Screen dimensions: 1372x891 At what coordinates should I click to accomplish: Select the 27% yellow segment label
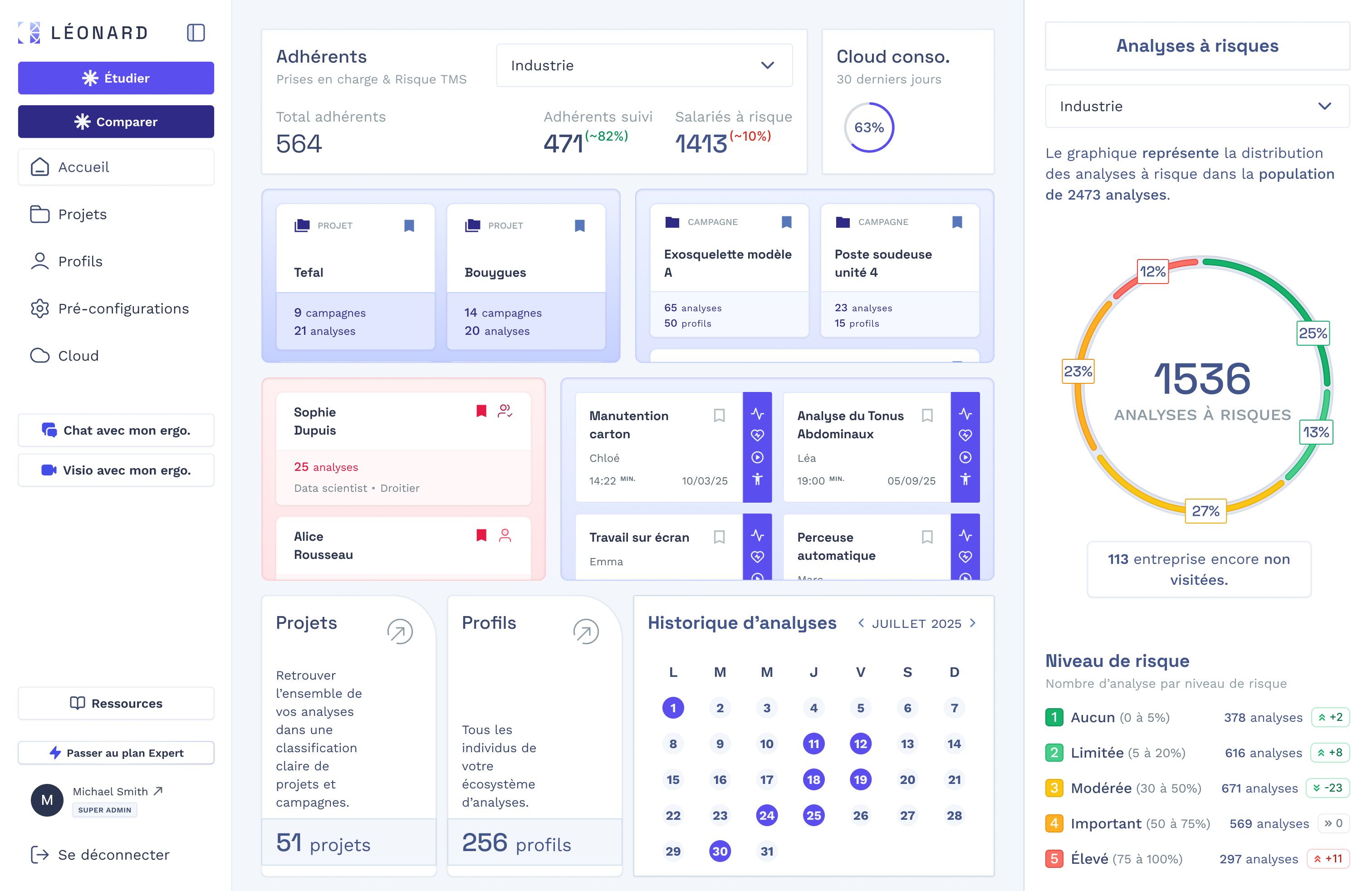click(1205, 511)
